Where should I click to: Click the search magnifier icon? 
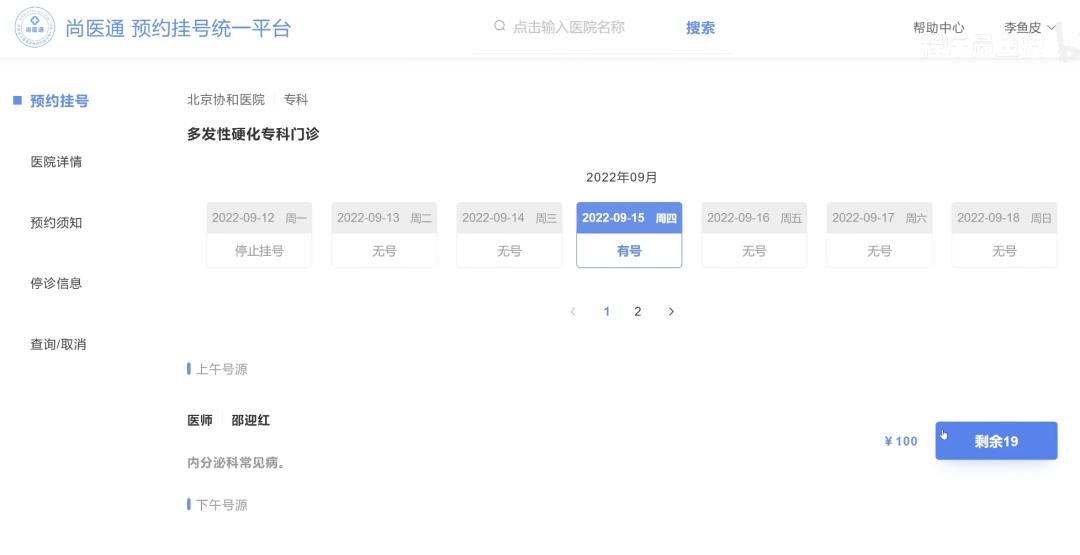point(500,27)
